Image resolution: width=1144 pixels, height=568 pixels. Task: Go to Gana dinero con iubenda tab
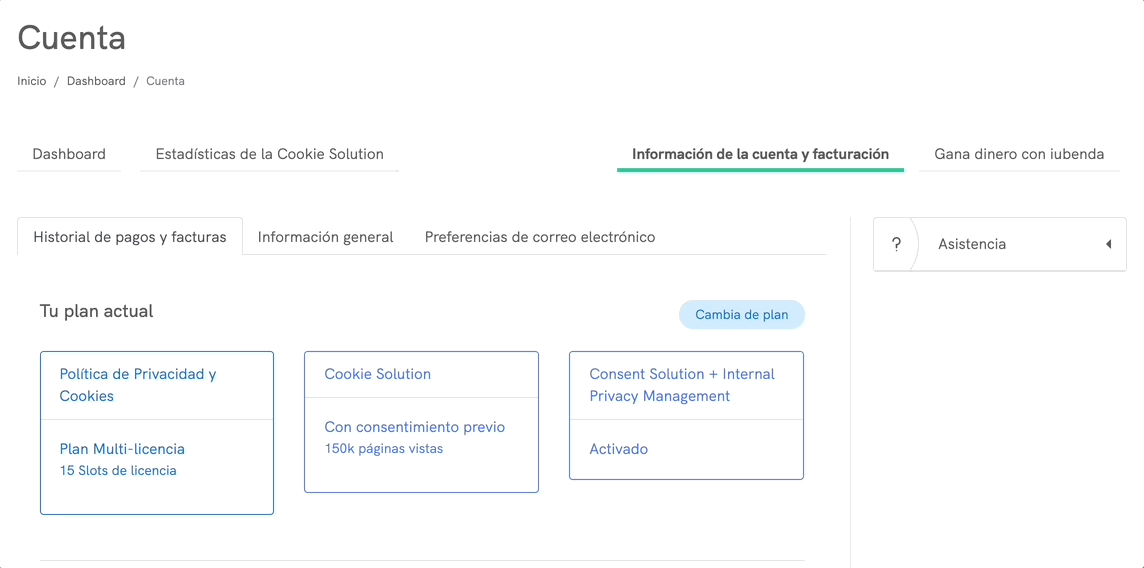(x=1019, y=154)
